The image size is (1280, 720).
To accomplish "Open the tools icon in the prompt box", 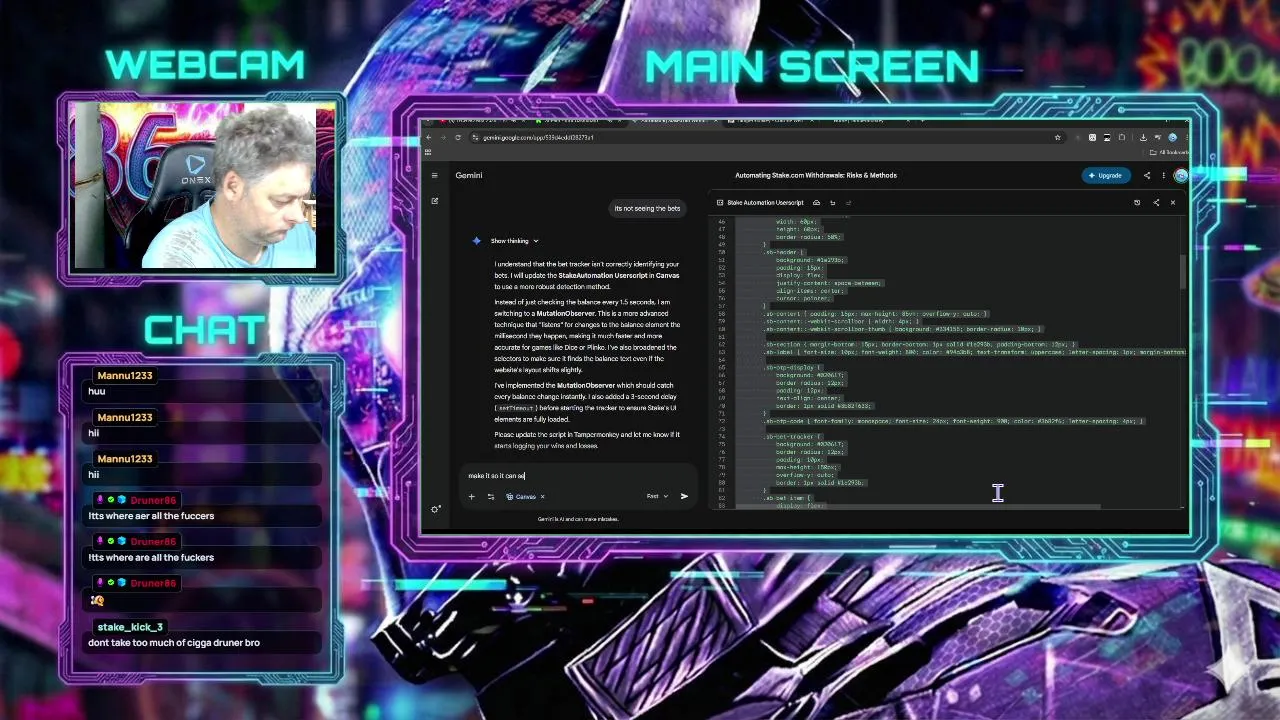I will [x=490, y=496].
